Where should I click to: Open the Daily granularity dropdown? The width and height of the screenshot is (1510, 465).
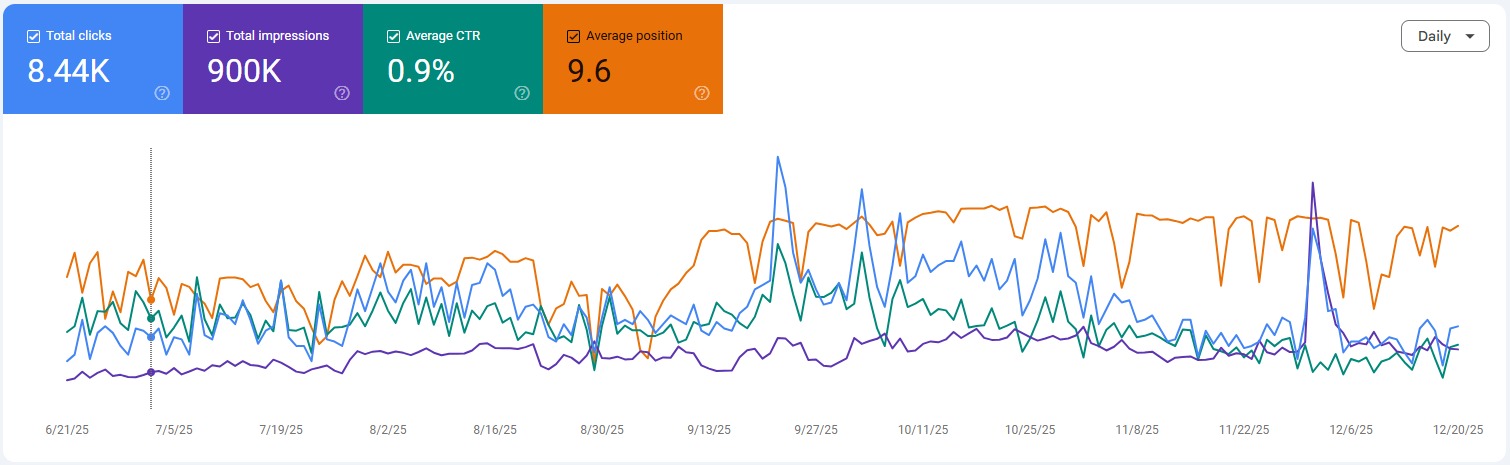[1445, 36]
